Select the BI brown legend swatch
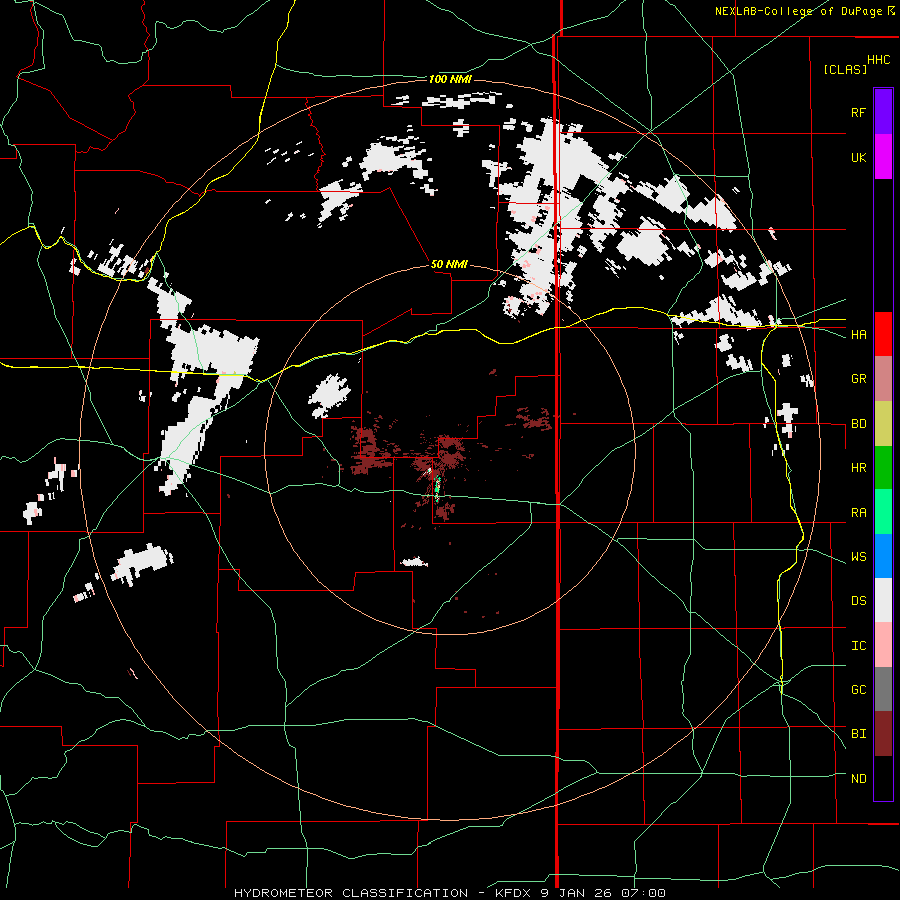The image size is (900, 900). coord(883,734)
